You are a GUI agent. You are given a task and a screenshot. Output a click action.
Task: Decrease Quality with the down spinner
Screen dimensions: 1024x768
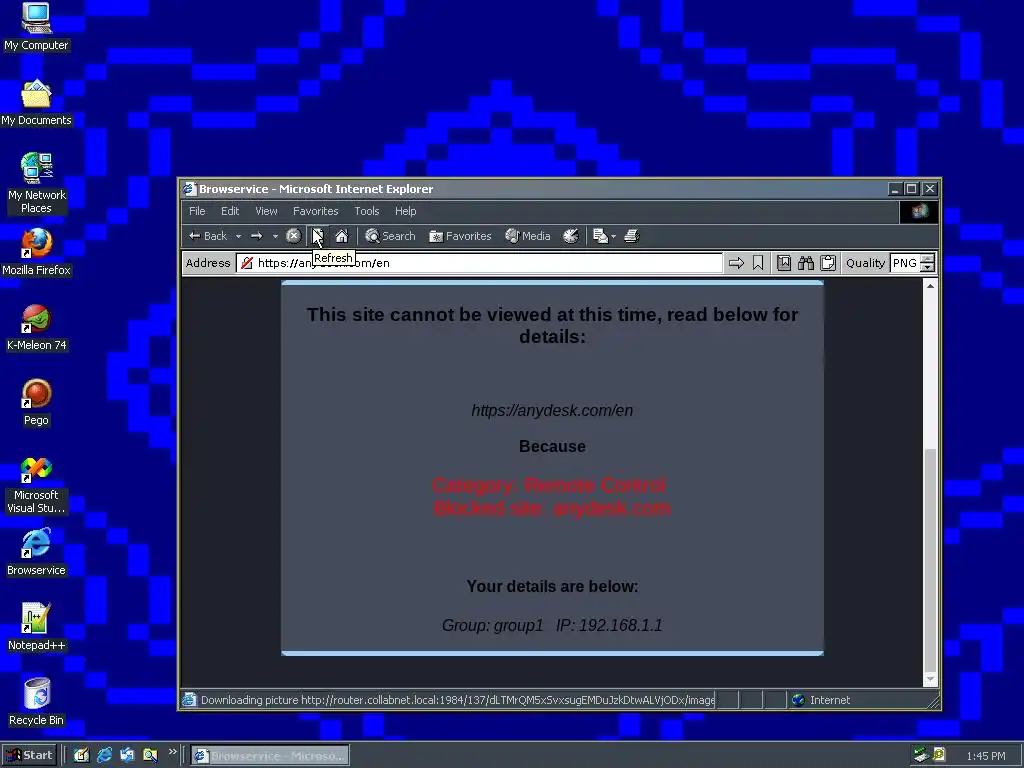click(927, 267)
